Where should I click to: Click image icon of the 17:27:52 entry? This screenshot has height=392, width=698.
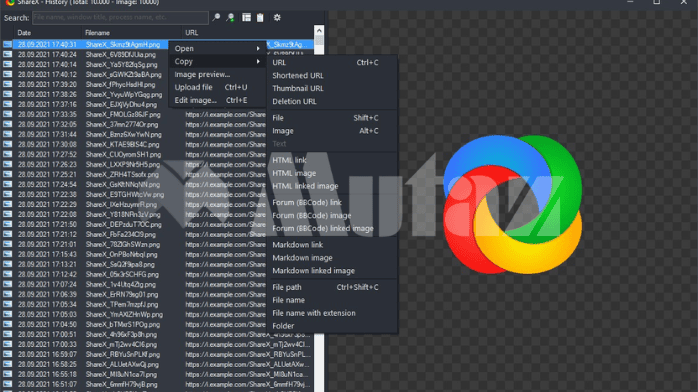[8, 154]
